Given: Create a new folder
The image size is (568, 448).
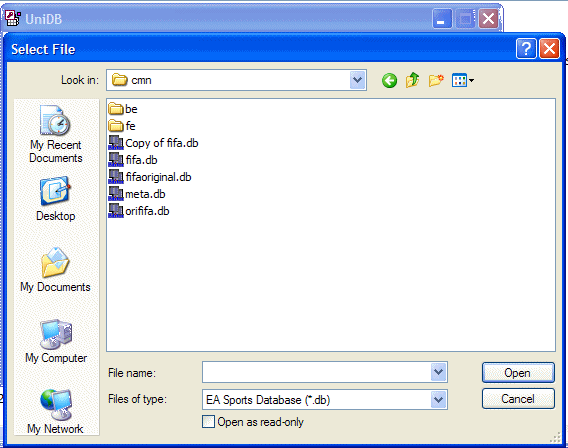Looking at the screenshot, I should (x=436, y=80).
